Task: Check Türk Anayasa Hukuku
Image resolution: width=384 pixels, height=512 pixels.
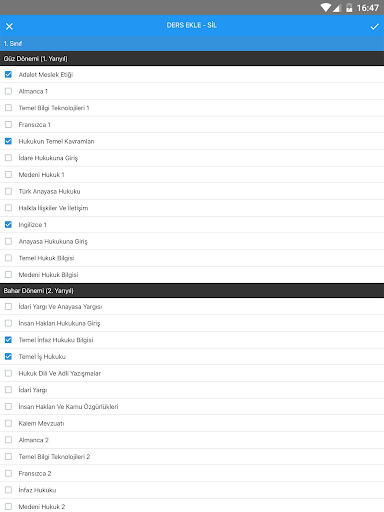Action: pos(8,191)
